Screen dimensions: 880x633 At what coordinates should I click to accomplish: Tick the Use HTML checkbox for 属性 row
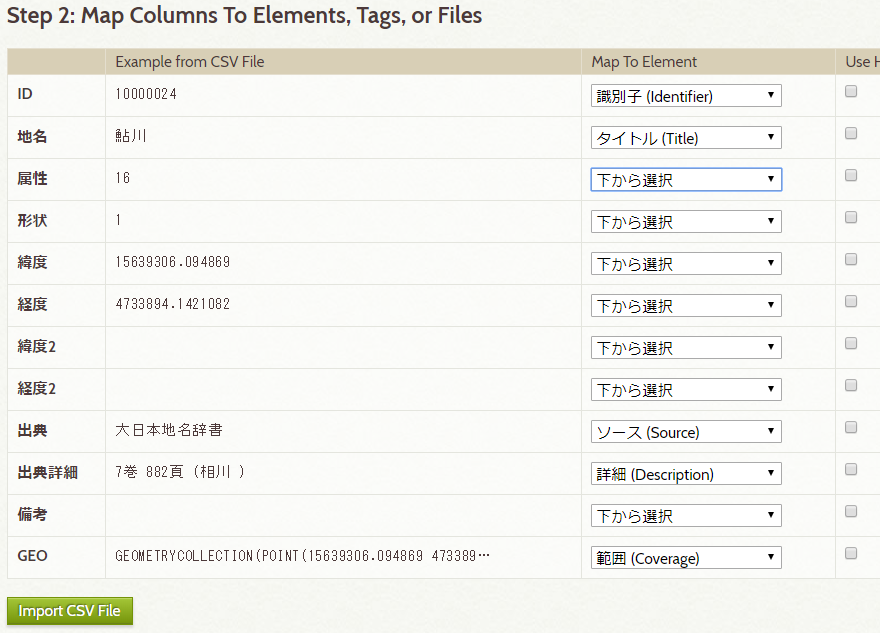point(851,175)
